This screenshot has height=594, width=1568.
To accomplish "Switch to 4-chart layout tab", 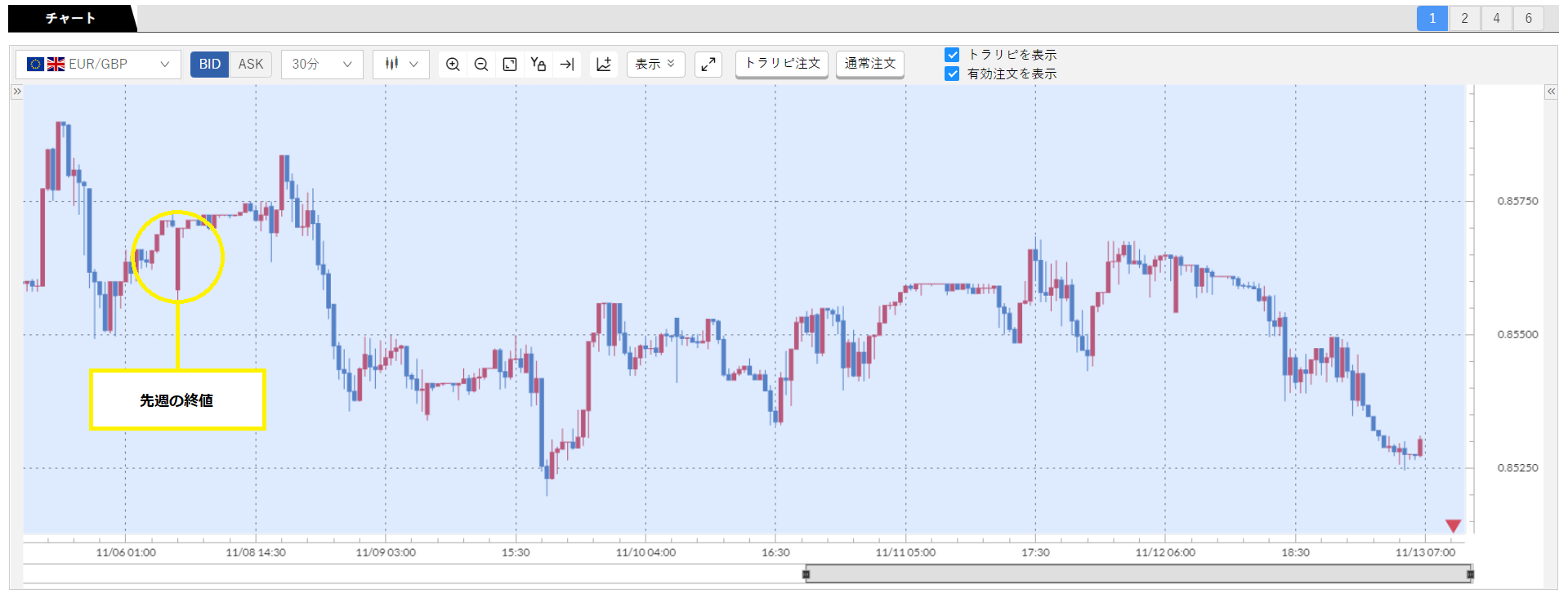I will point(1496,18).
